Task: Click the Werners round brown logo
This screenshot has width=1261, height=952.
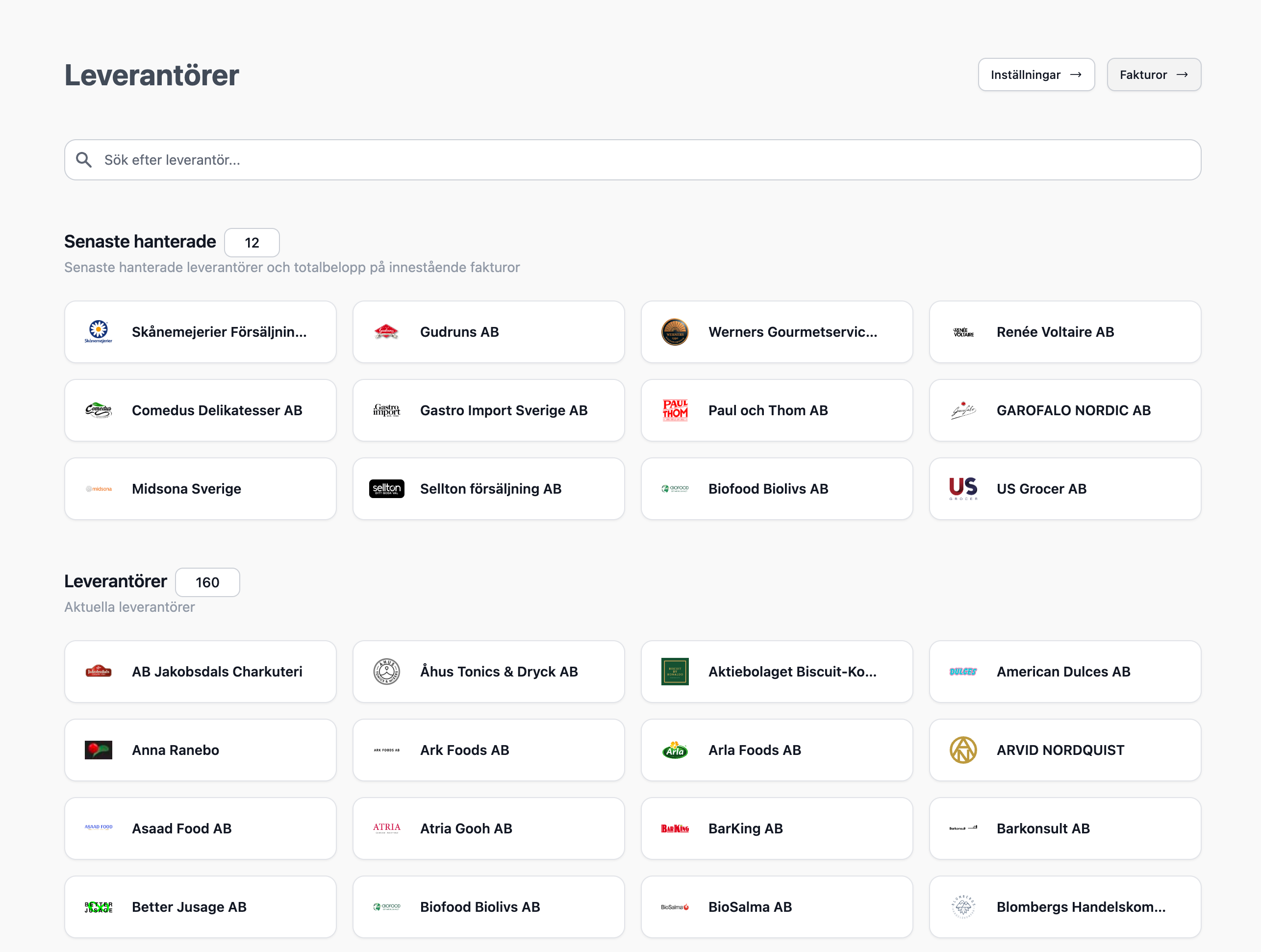Action: [x=675, y=332]
